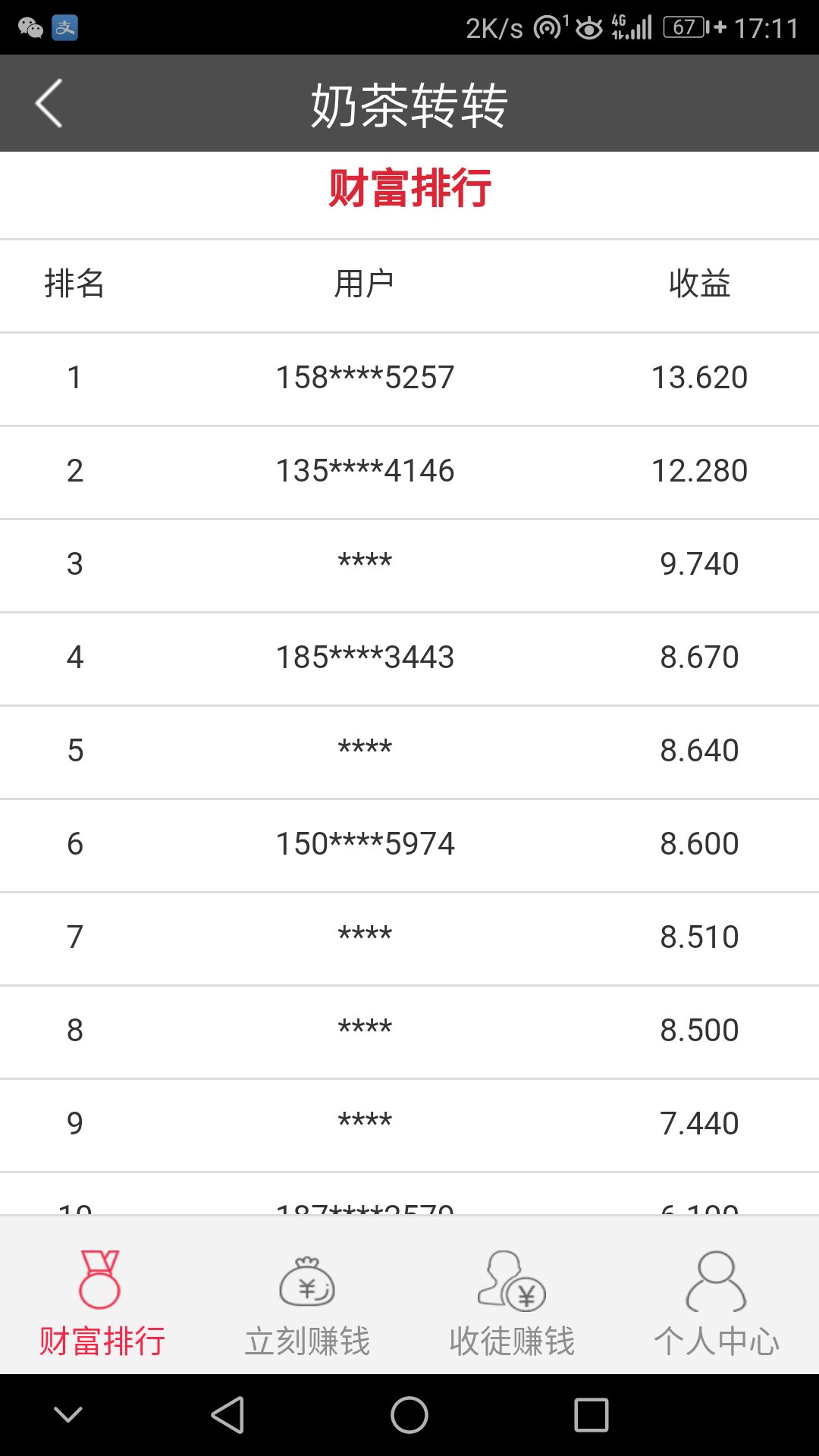Collapse navigation bar with down chevron

(x=68, y=1415)
